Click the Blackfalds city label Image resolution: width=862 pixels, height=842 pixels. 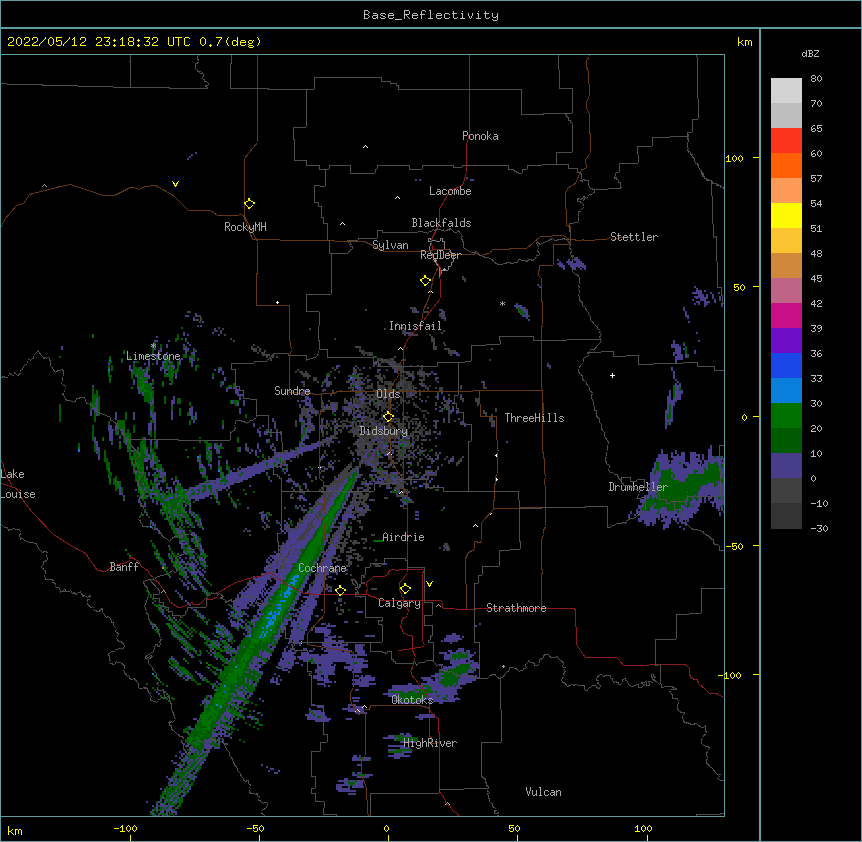[x=441, y=223]
